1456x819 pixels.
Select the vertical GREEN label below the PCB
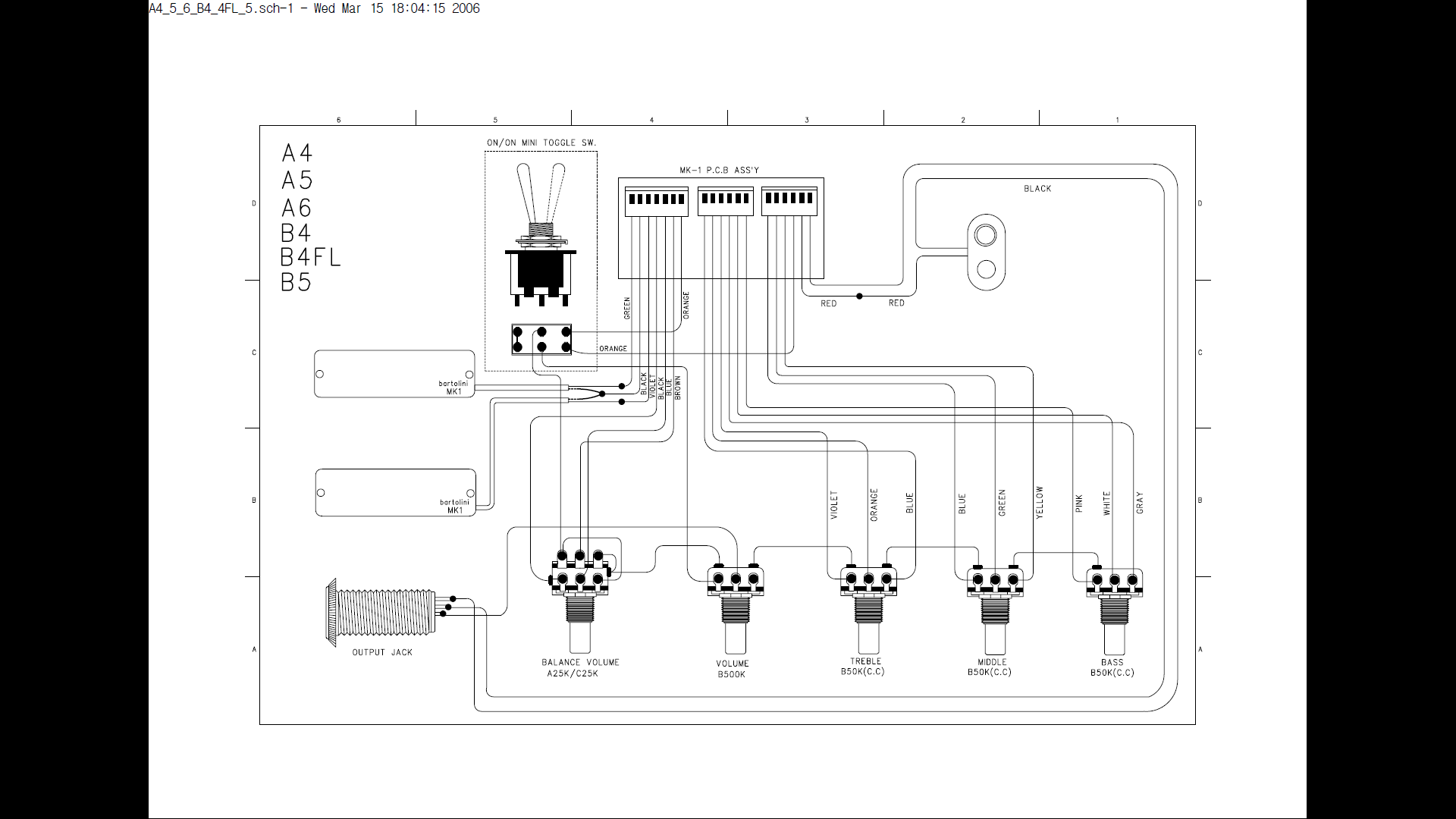(x=627, y=308)
